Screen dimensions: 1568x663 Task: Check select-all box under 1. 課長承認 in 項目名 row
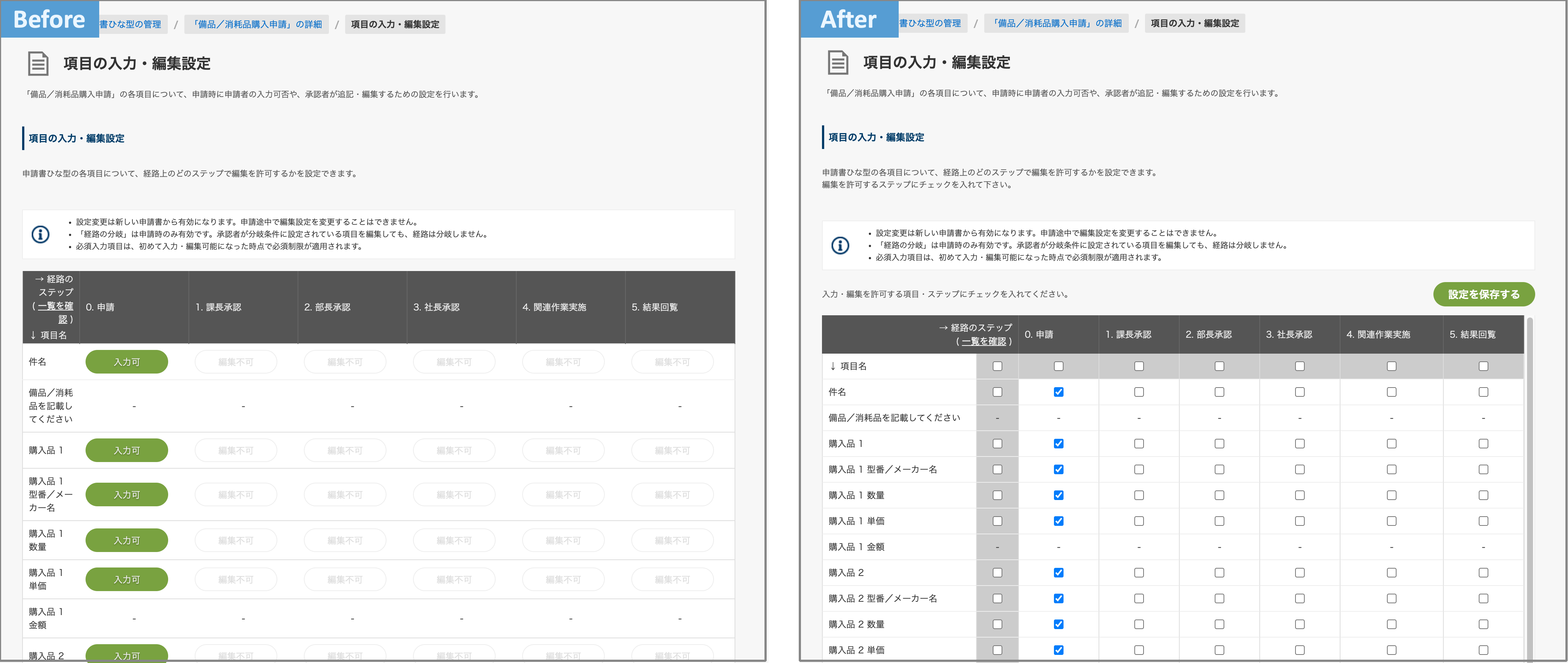pos(1139,366)
